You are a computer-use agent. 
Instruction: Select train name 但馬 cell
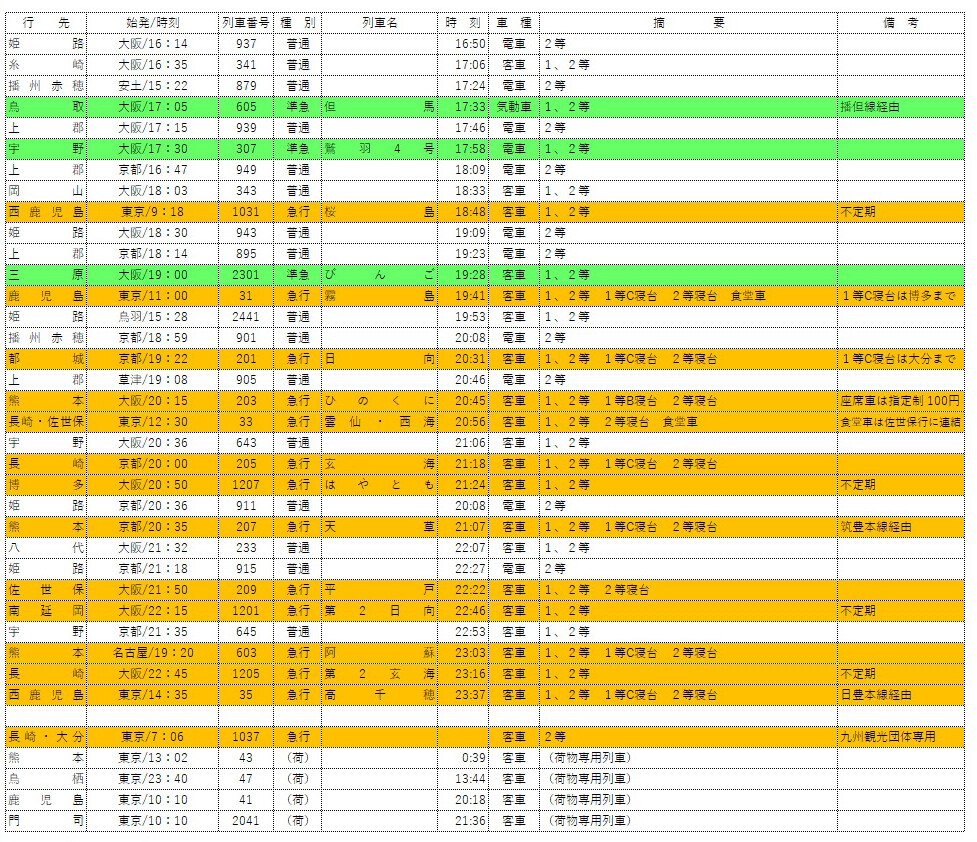click(379, 107)
